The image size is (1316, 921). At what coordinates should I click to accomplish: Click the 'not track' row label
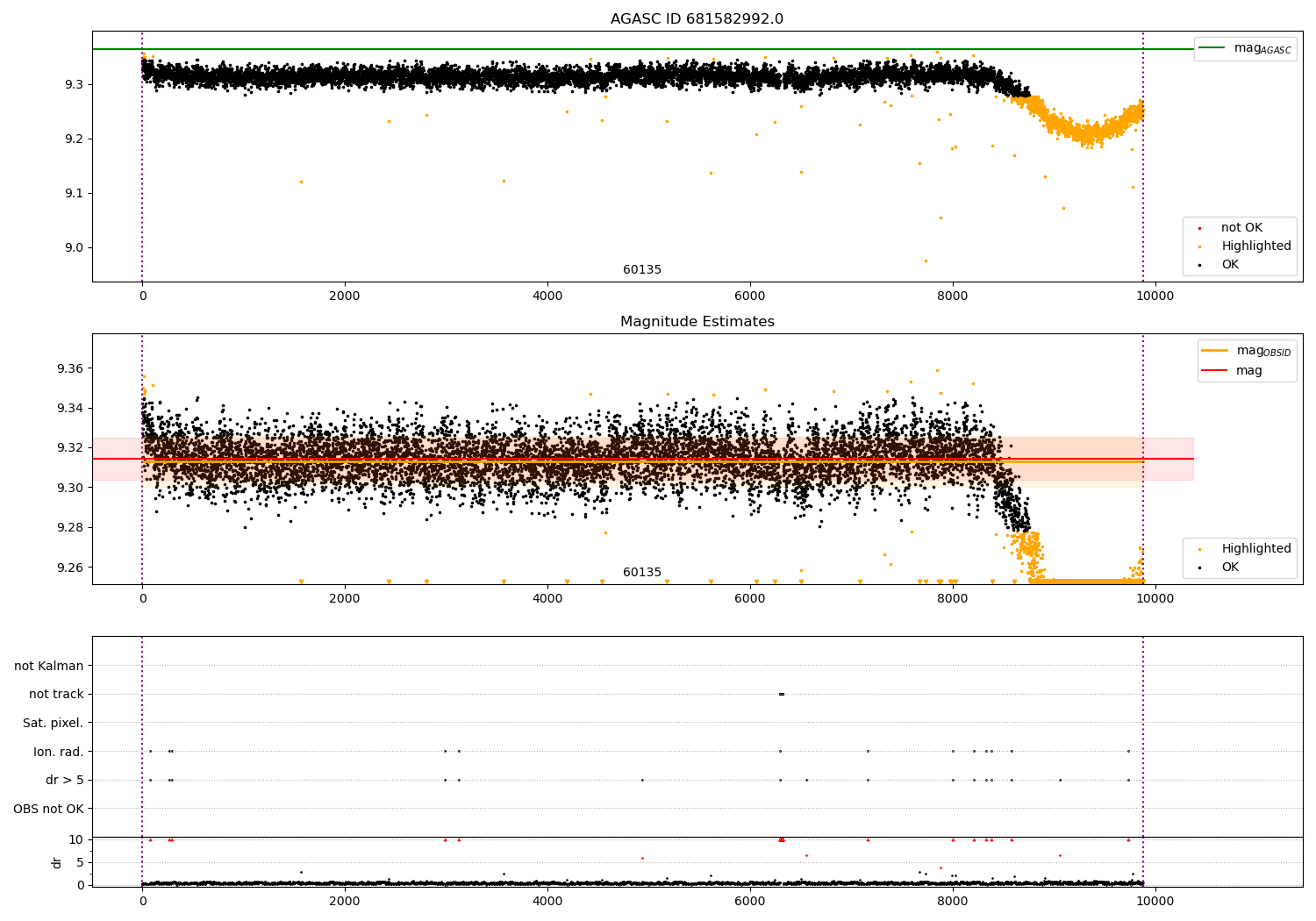coord(56,695)
